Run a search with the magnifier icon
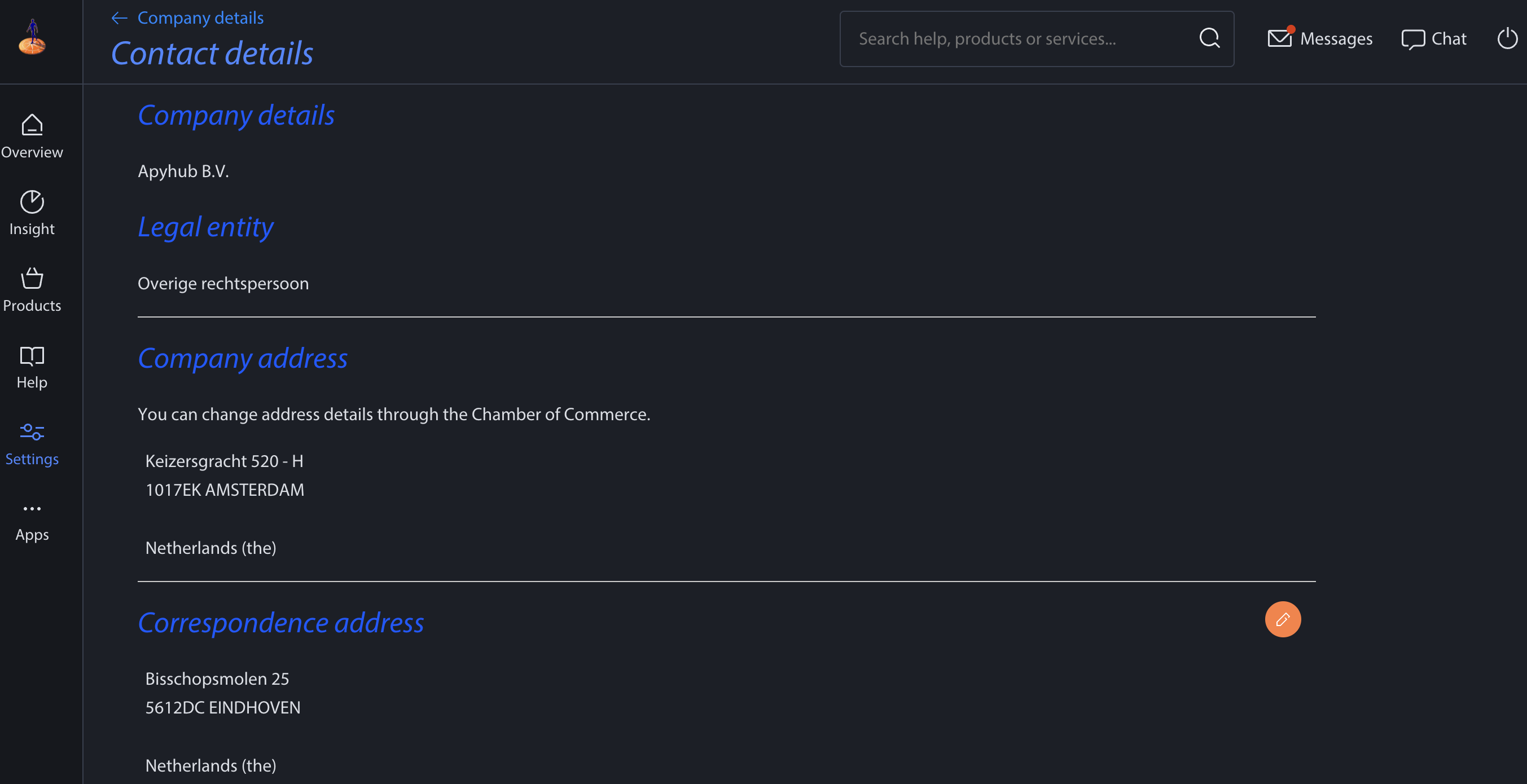Image resolution: width=1527 pixels, height=784 pixels. [x=1210, y=38]
